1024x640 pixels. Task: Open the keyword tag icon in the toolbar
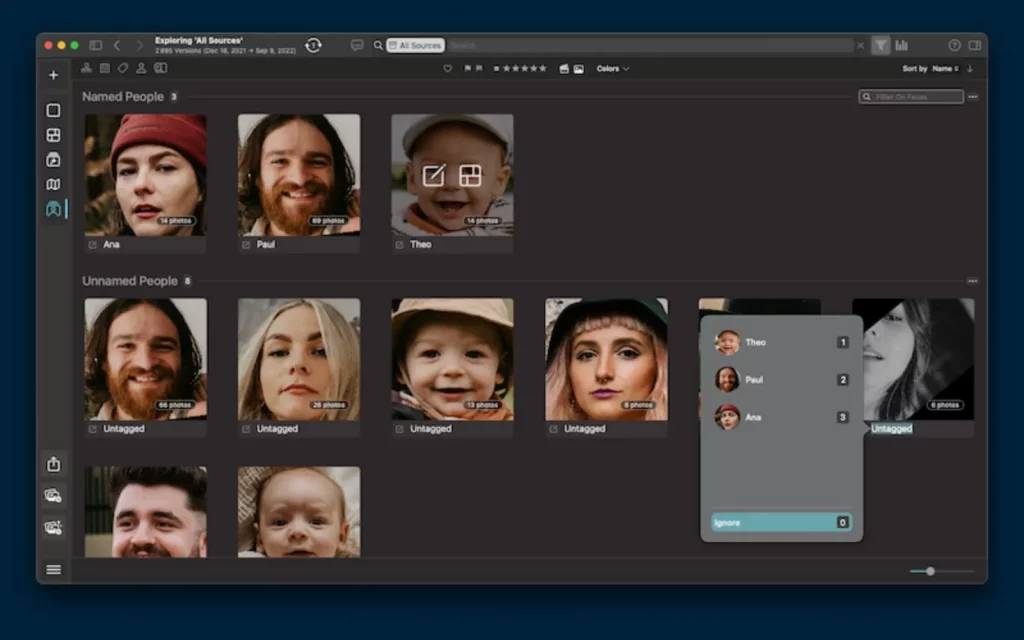124,68
